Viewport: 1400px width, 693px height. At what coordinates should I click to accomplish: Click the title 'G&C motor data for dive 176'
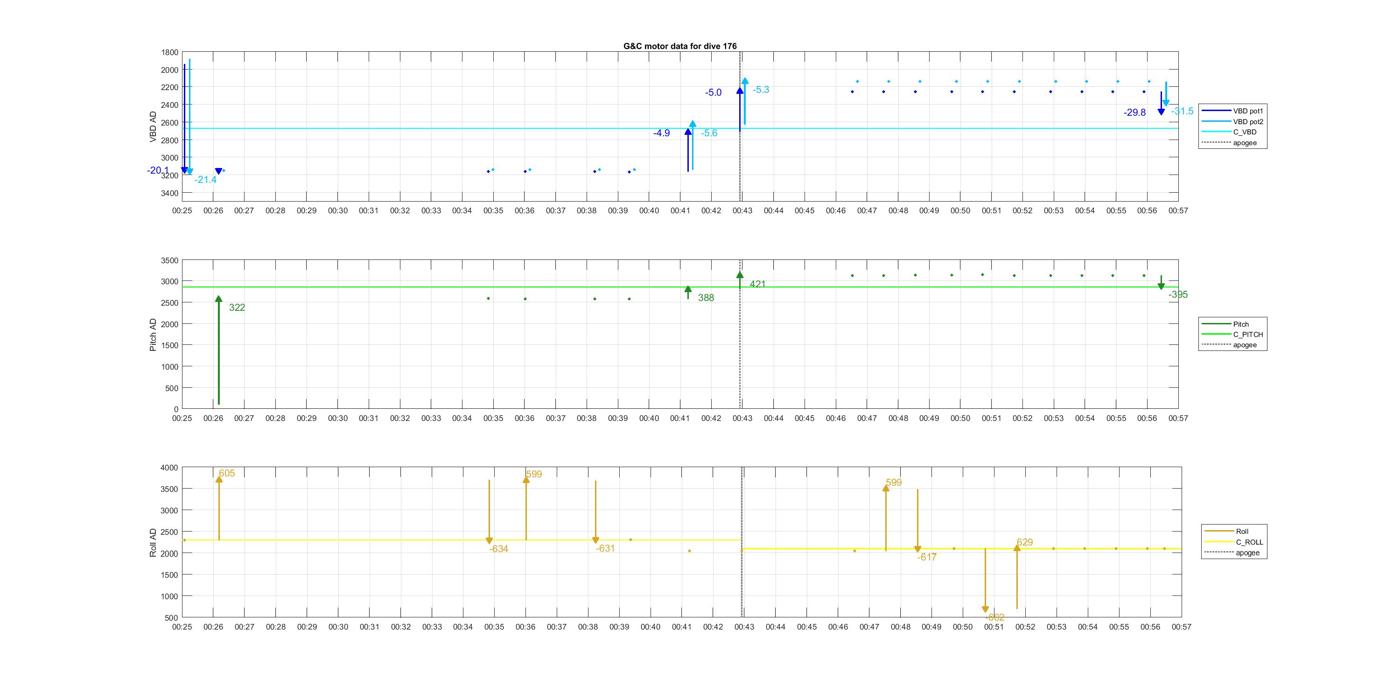pos(680,46)
